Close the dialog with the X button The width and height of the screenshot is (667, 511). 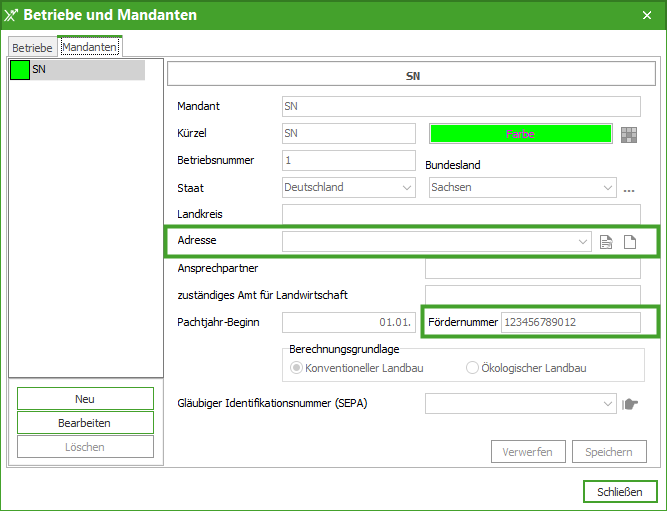647,15
